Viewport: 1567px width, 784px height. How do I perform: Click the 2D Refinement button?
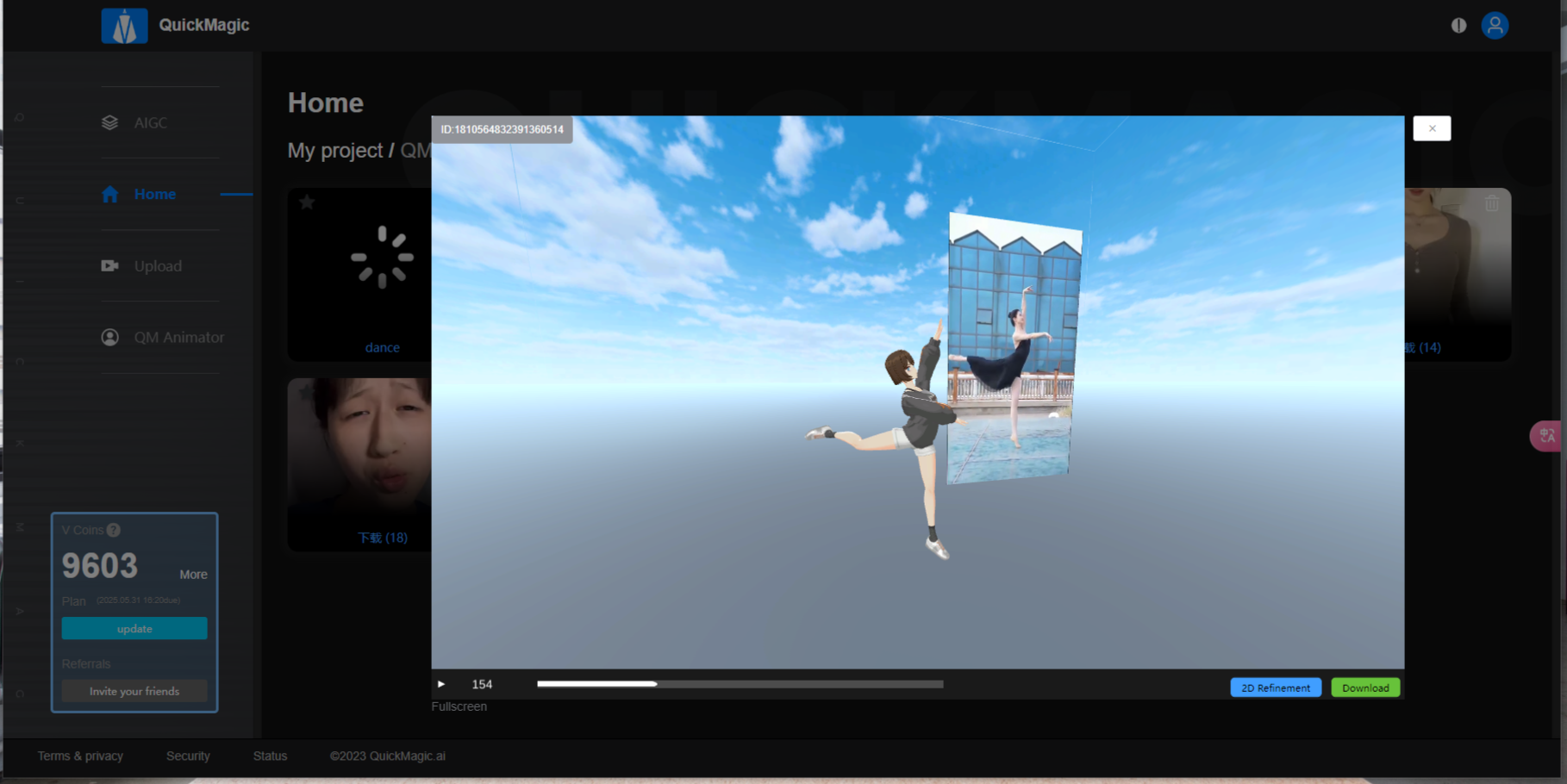pyautogui.click(x=1276, y=688)
